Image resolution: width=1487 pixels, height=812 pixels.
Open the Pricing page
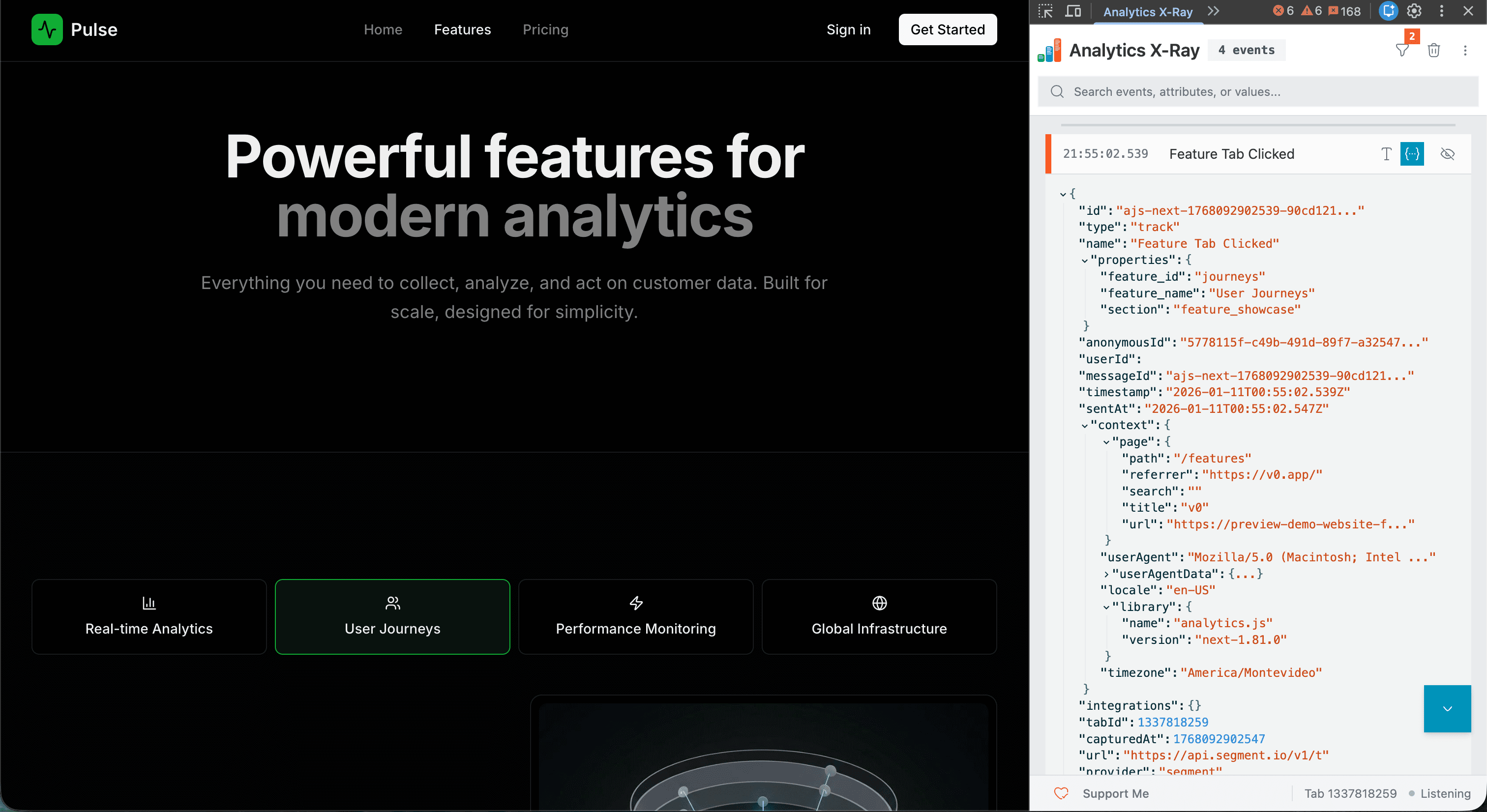[545, 29]
